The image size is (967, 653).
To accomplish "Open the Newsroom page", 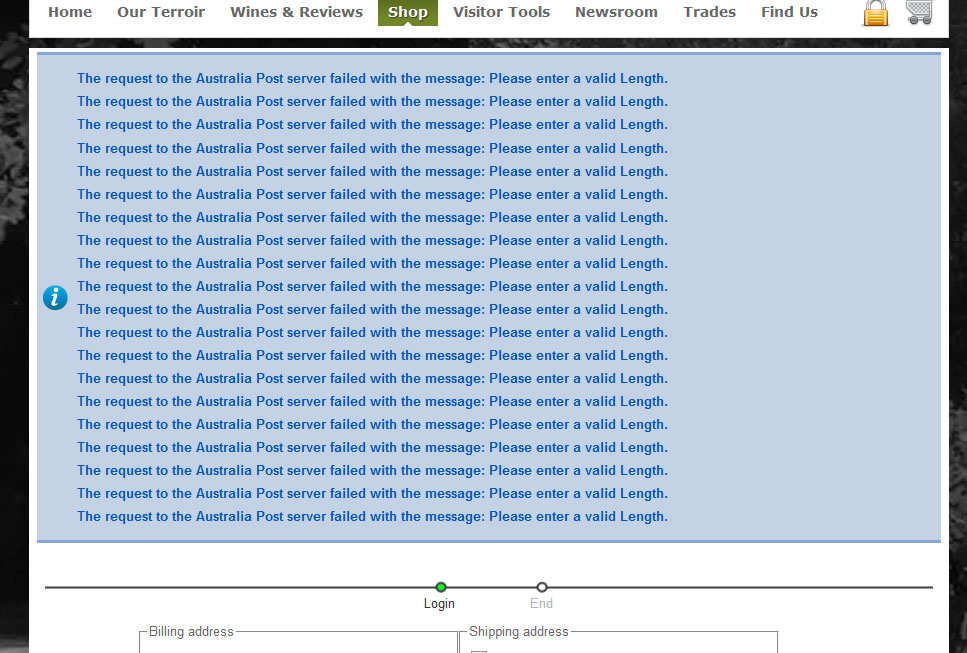I will 616,12.
